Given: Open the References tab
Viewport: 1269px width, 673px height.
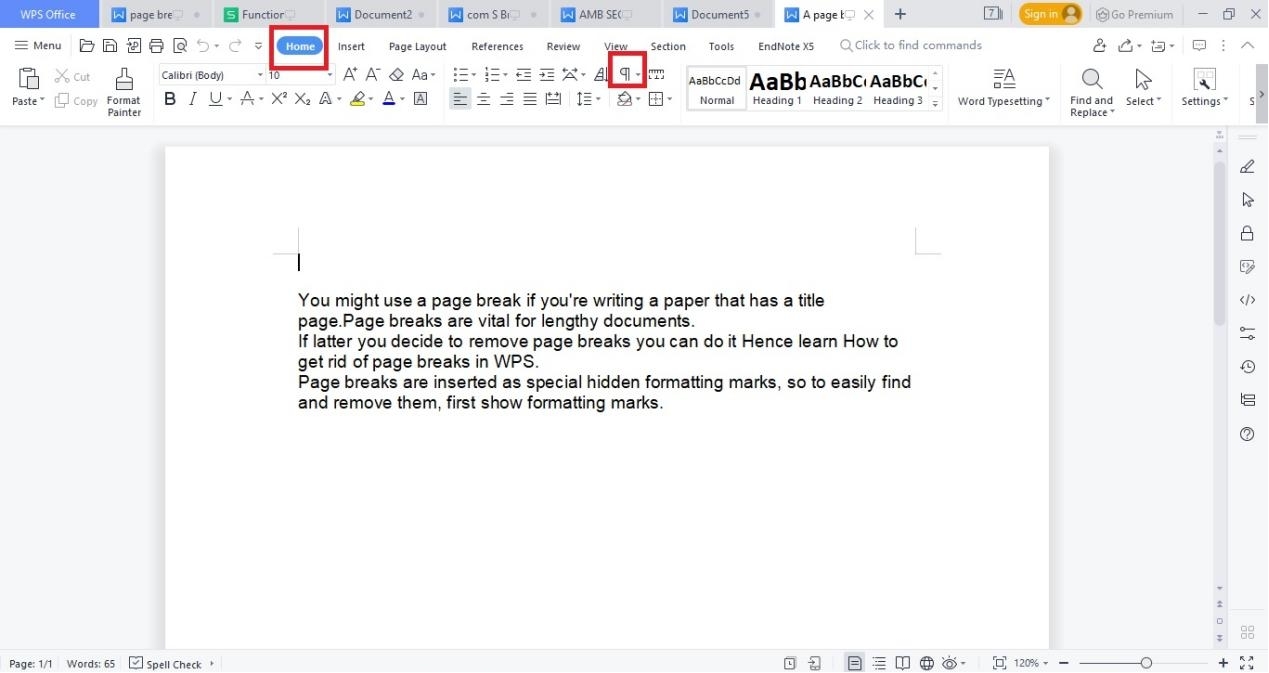Looking at the screenshot, I should (497, 47).
